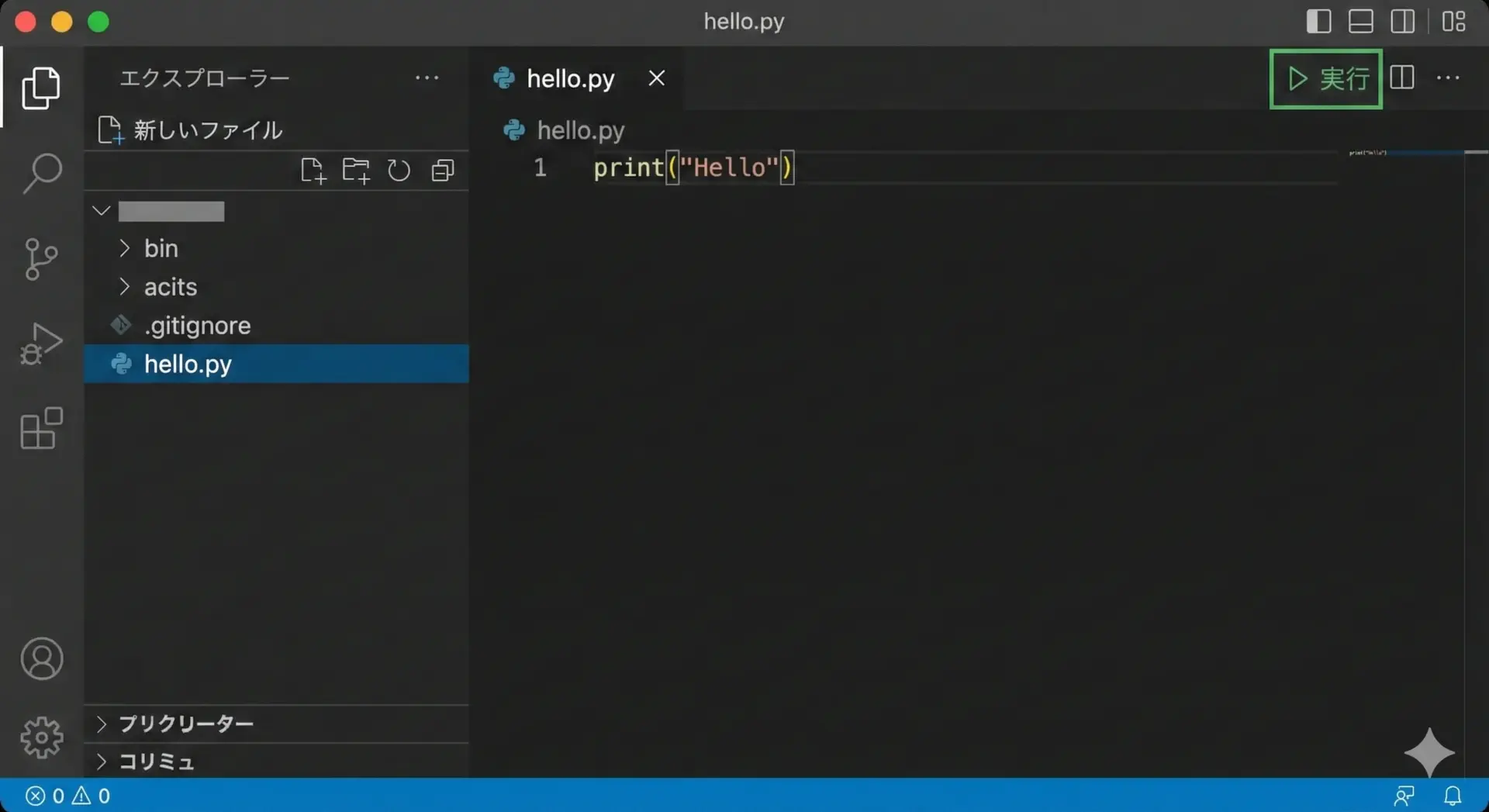Open .gitignore from the file tree
1489x812 pixels.
(x=197, y=326)
